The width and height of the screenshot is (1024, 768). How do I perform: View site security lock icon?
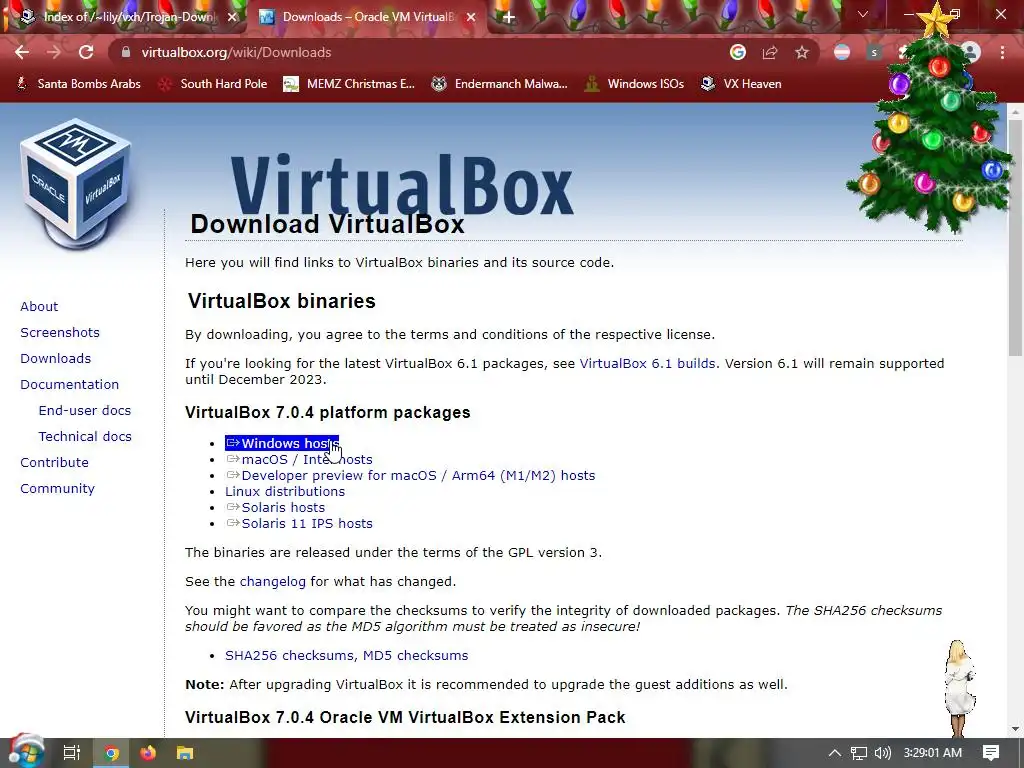click(x=125, y=52)
